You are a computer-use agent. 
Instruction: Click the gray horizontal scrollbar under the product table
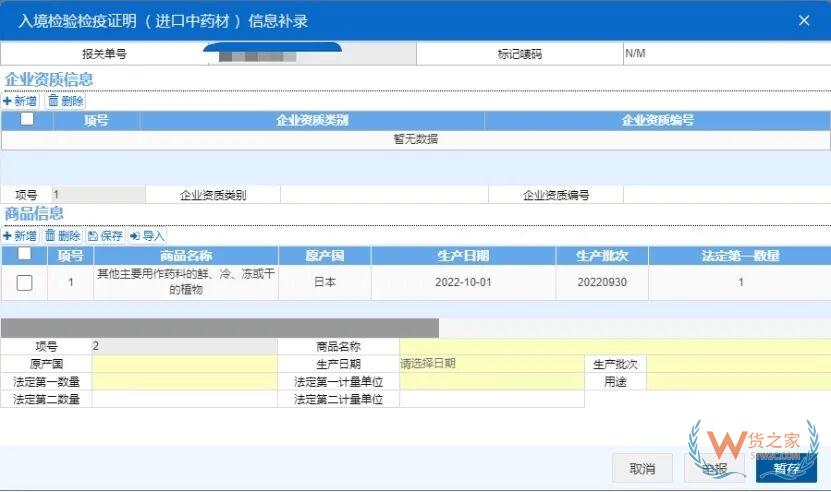[x=219, y=328]
